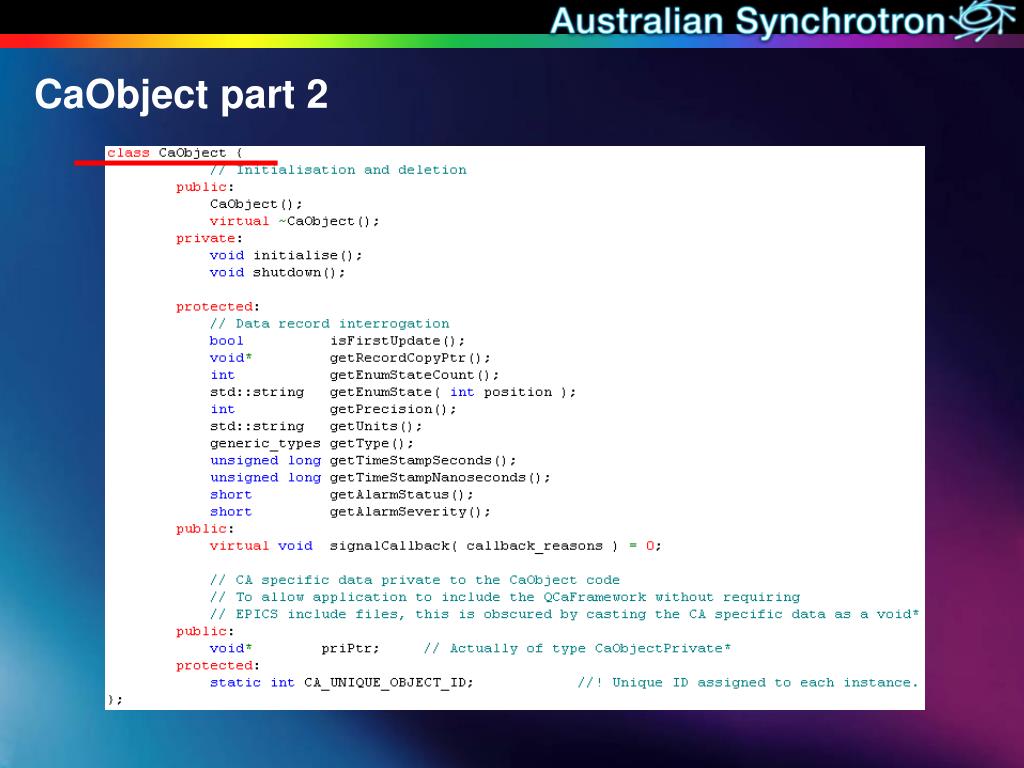Click the "generic_types" return type
Viewport: 1024px width, 768px height.
point(265,443)
